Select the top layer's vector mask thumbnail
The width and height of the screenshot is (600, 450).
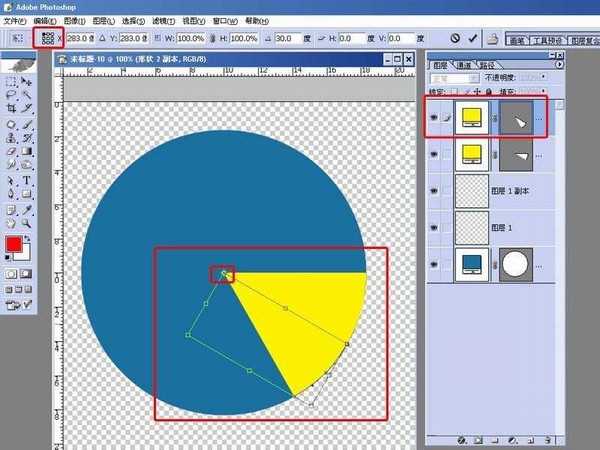517,117
